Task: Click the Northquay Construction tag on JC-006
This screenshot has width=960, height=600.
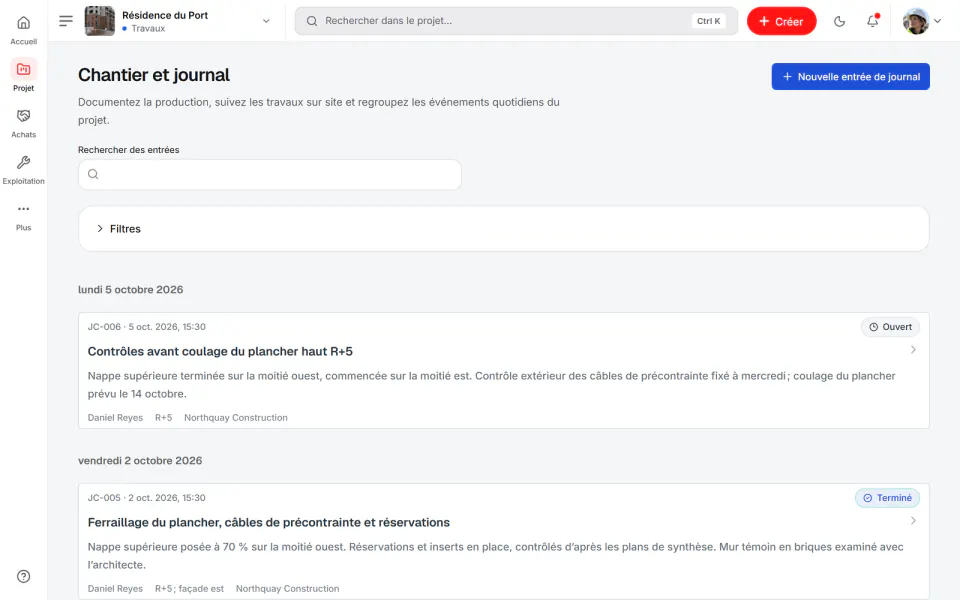Action: pos(236,418)
